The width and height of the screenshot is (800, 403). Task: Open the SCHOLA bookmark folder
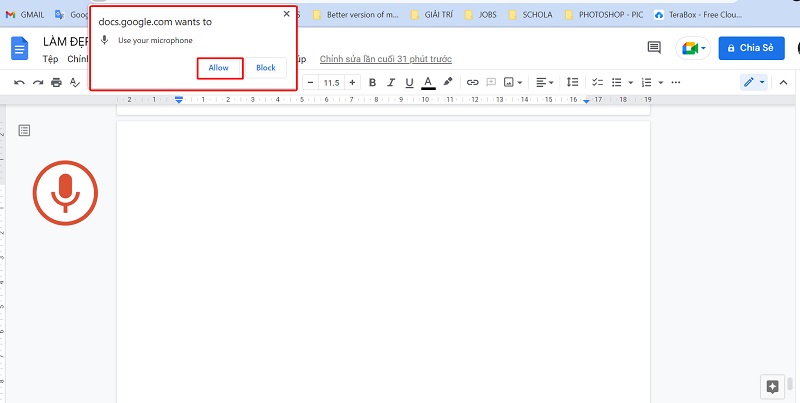(x=530, y=15)
